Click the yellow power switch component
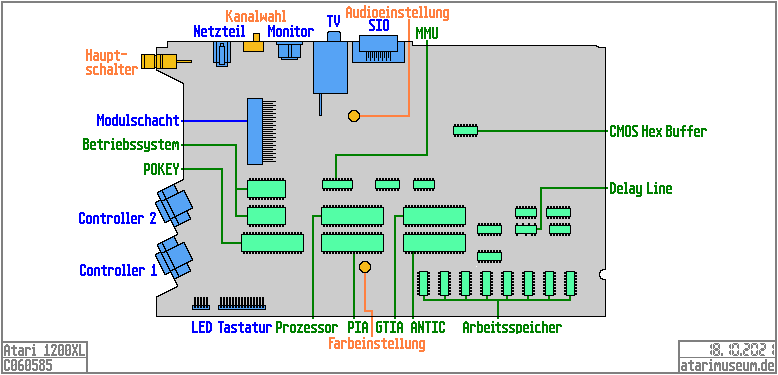This screenshot has height=375, width=778. (x=166, y=62)
